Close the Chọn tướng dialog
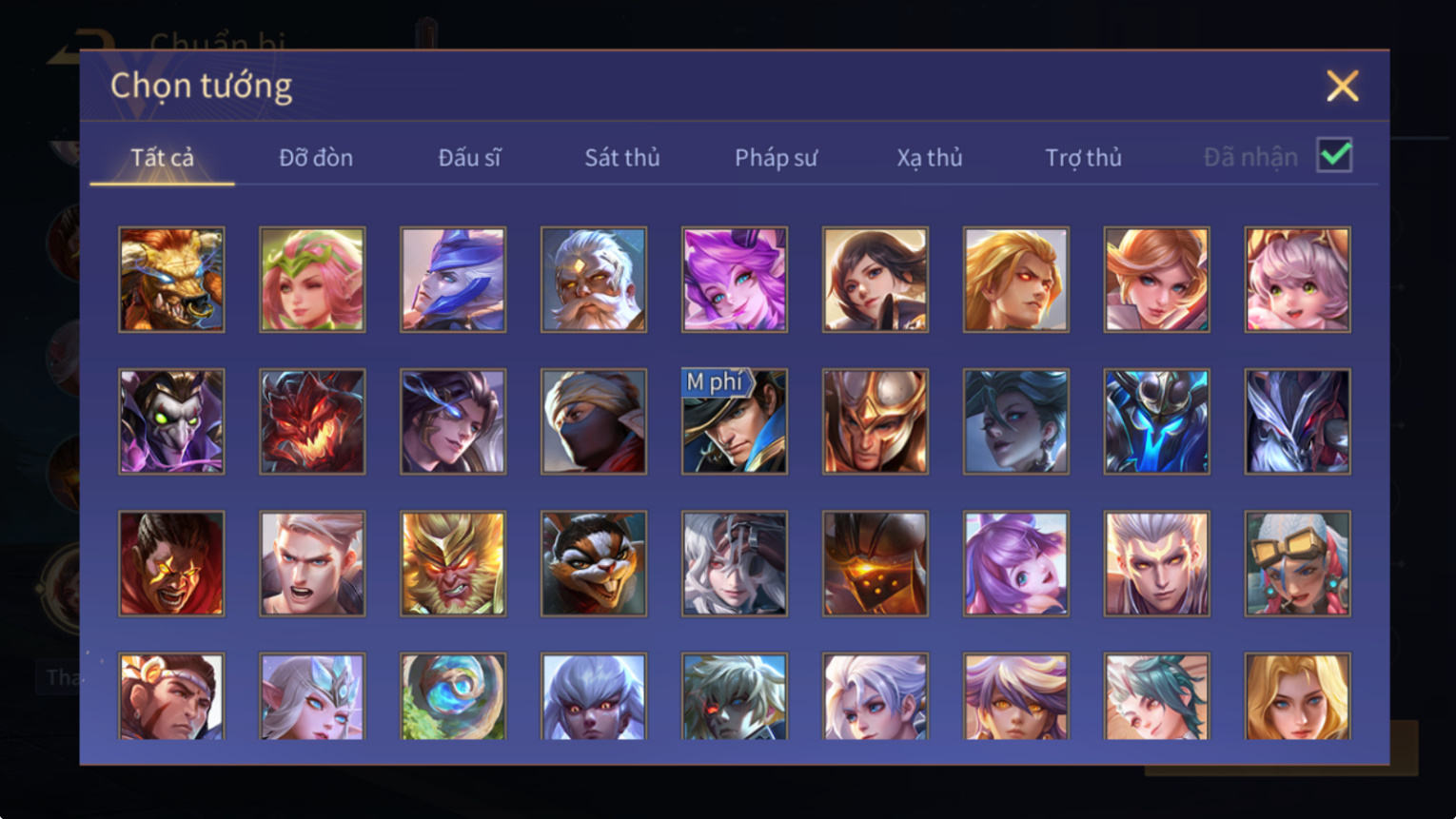This screenshot has height=819, width=1456. pos(1342,87)
